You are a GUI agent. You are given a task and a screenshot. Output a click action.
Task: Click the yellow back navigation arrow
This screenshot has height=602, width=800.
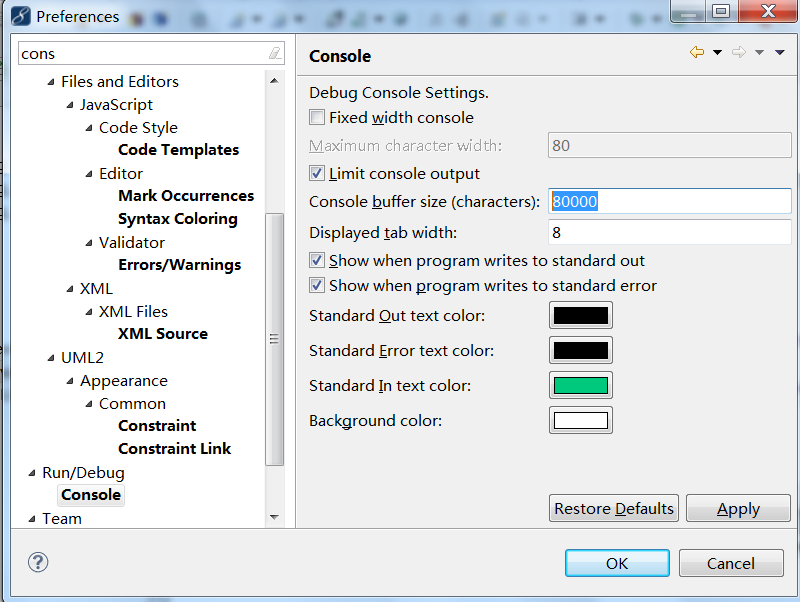click(x=697, y=52)
